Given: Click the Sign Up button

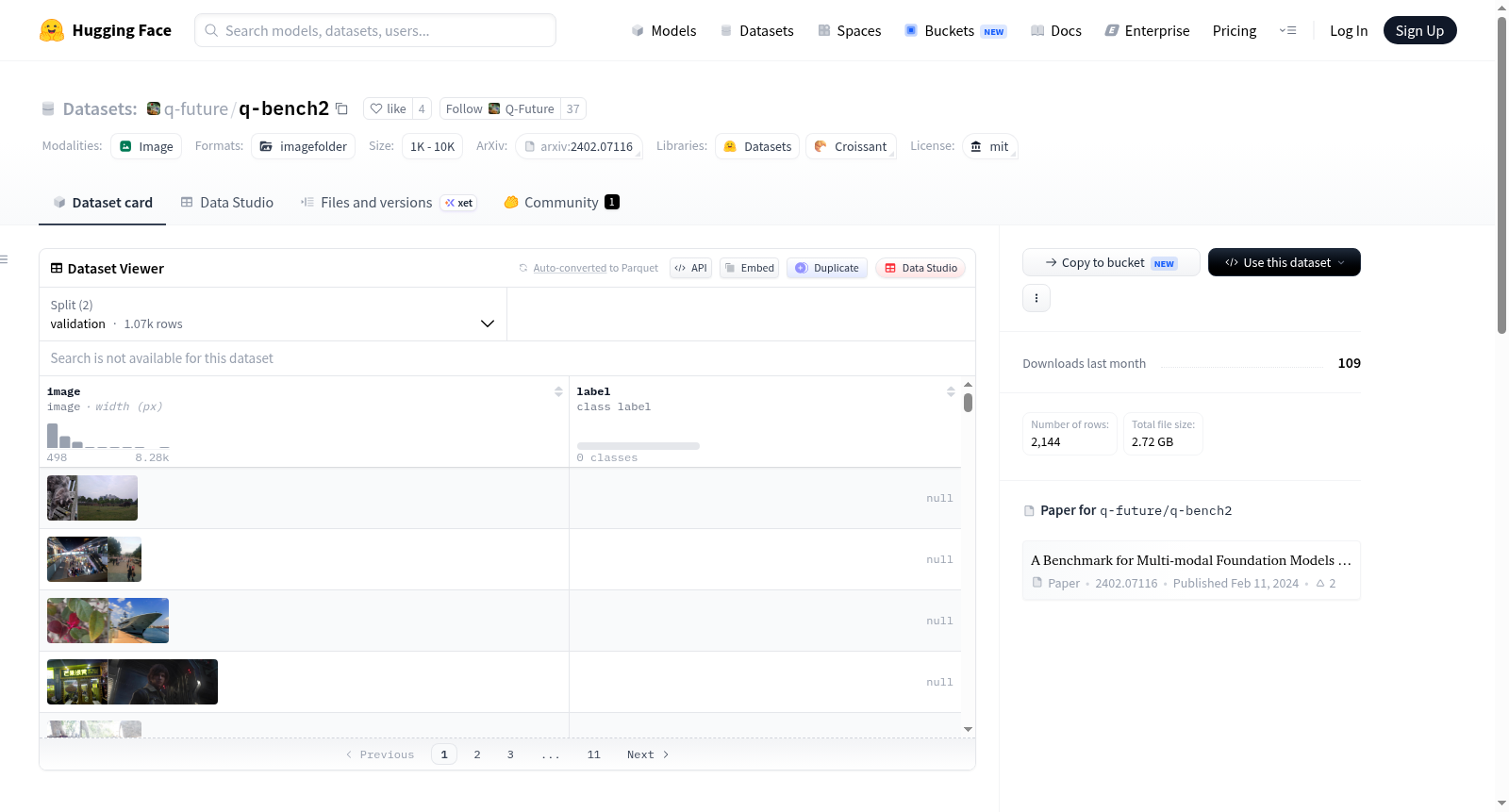Looking at the screenshot, I should point(1419,30).
